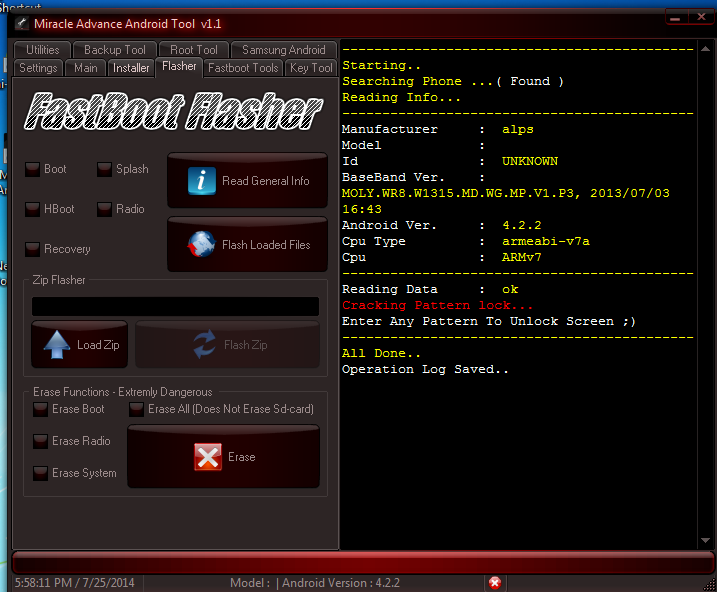Click the Read General Info button label

pos(266,181)
